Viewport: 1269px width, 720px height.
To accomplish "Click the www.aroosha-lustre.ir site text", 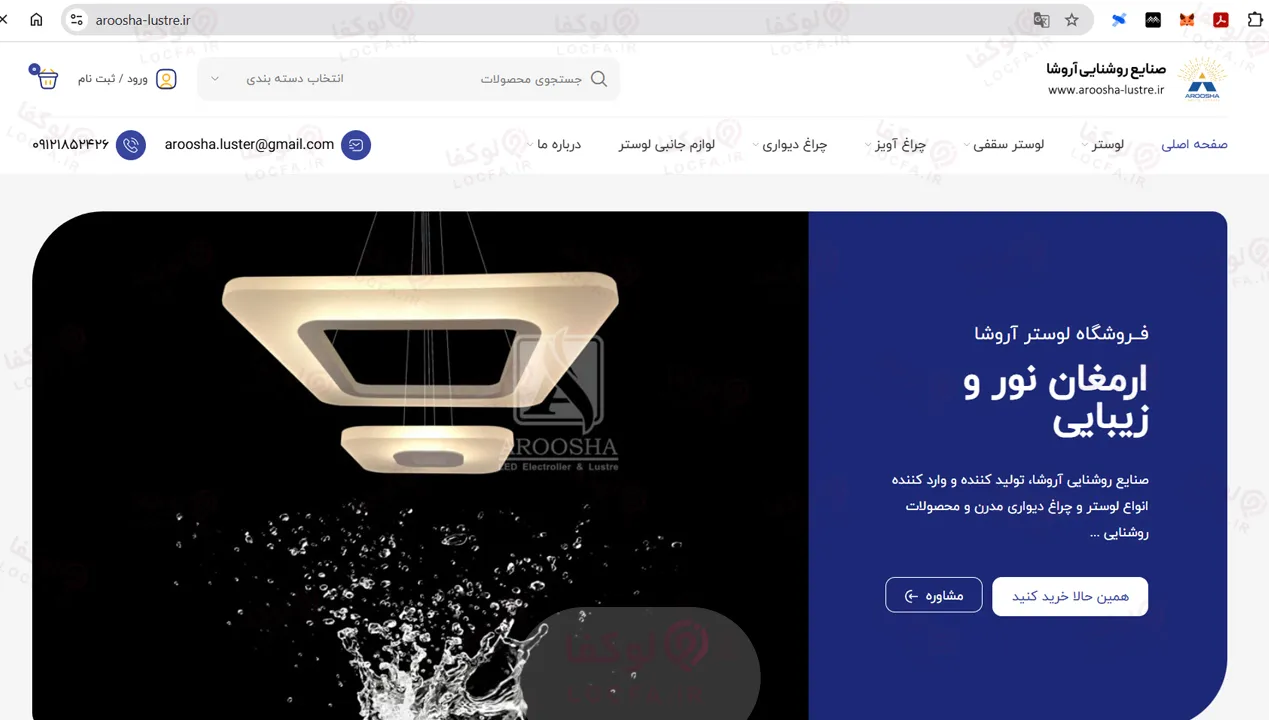I will 1106,90.
